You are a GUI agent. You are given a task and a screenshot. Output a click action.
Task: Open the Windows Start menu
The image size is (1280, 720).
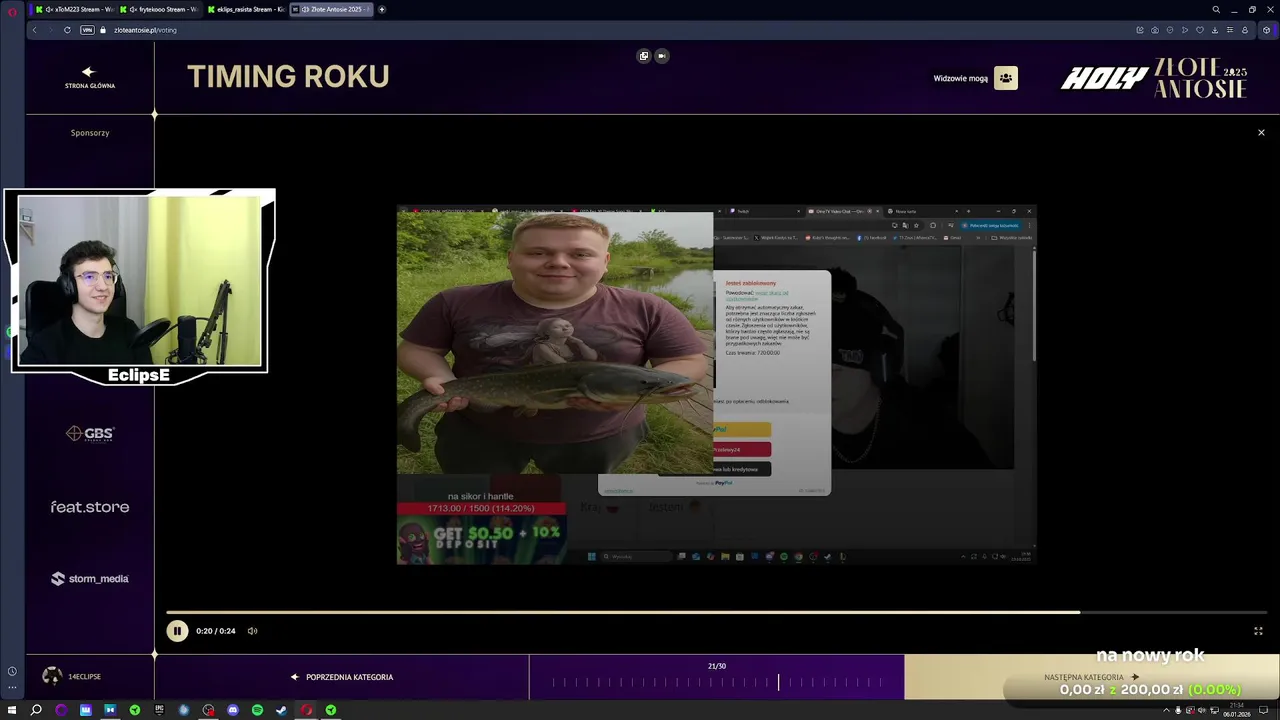click(x=12, y=710)
